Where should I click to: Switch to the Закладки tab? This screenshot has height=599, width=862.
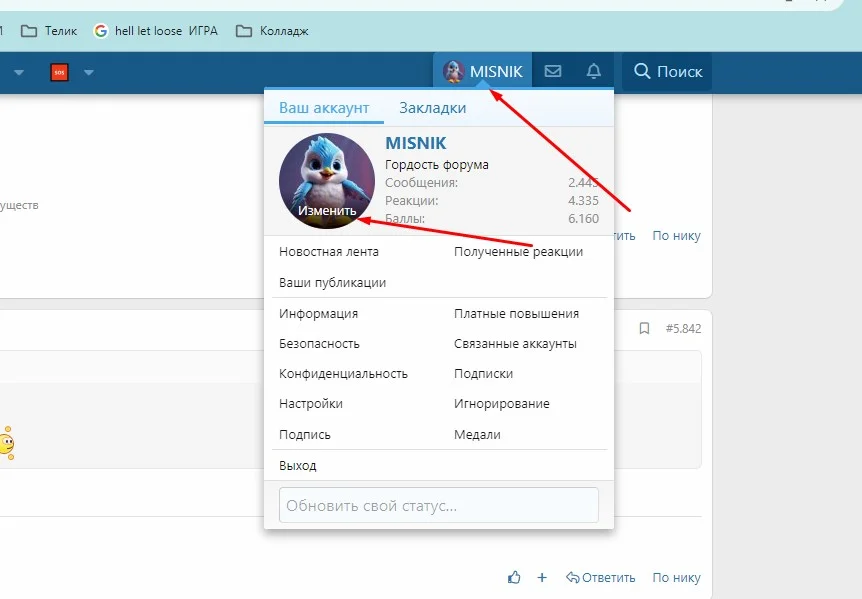pyautogui.click(x=433, y=108)
